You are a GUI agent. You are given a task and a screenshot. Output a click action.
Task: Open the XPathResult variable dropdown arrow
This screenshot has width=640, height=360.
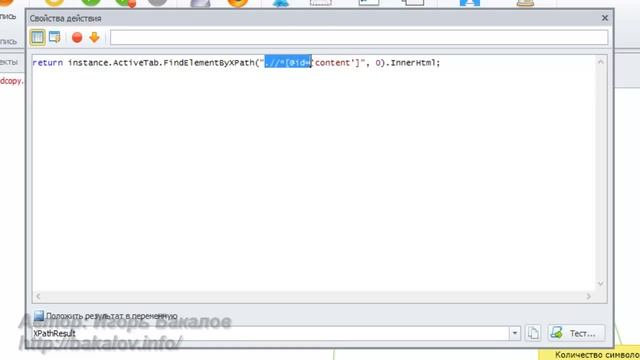515,333
